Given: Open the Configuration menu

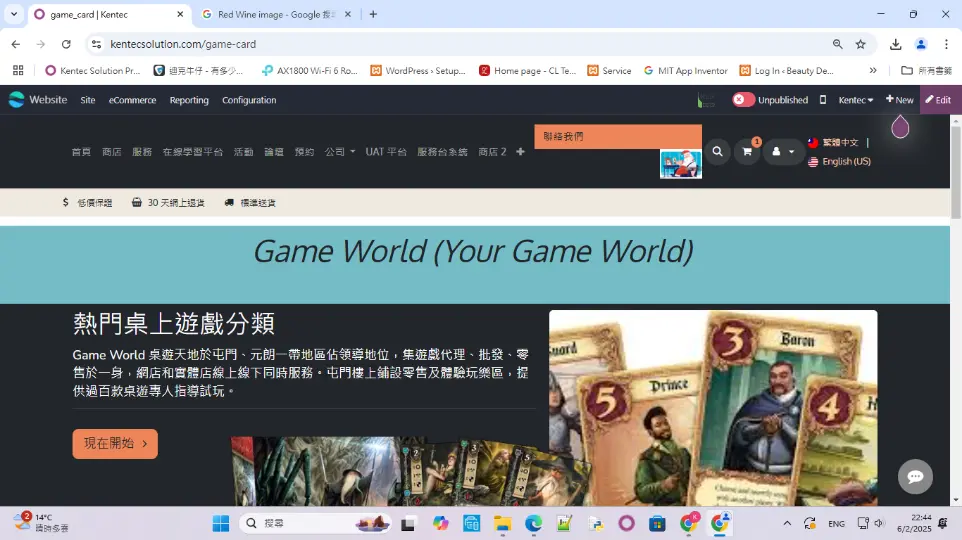Looking at the screenshot, I should coord(249,100).
